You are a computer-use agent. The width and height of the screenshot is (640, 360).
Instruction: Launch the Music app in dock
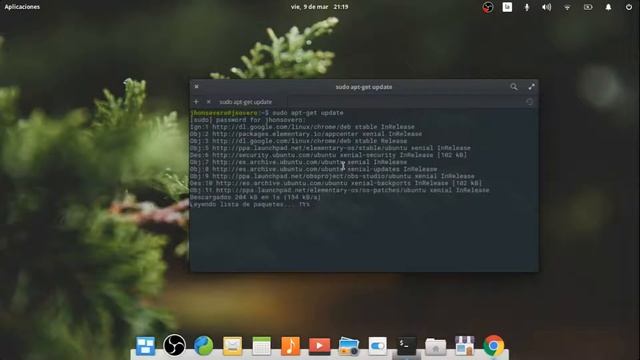point(290,346)
